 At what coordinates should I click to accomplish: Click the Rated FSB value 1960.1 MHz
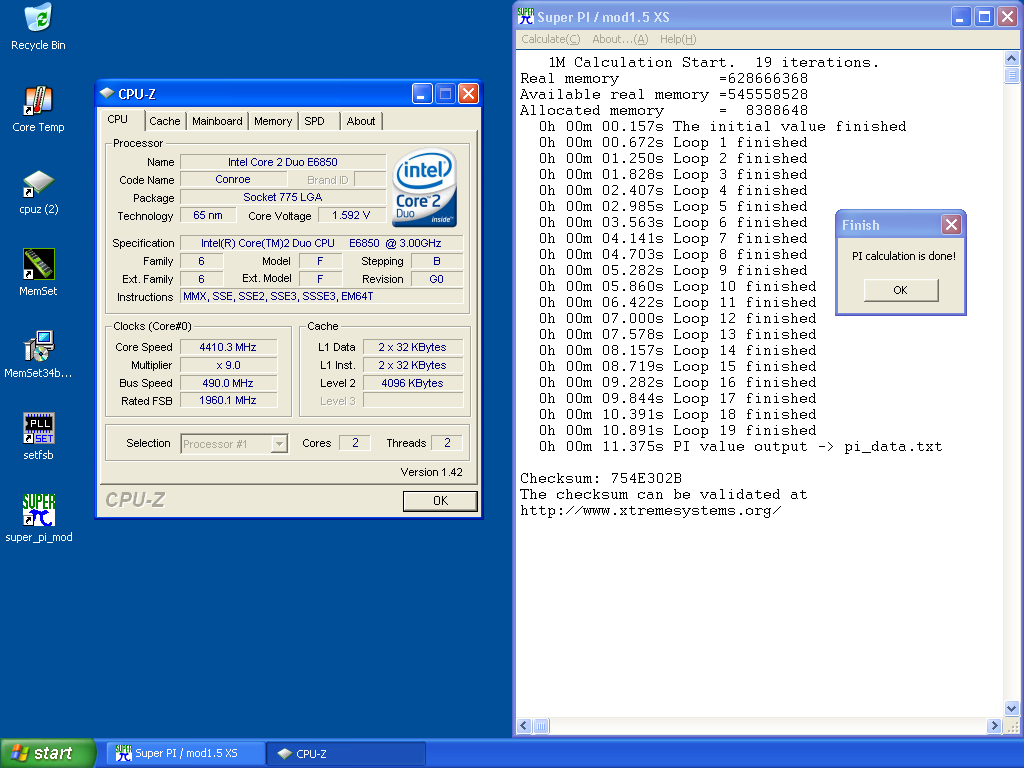point(228,400)
